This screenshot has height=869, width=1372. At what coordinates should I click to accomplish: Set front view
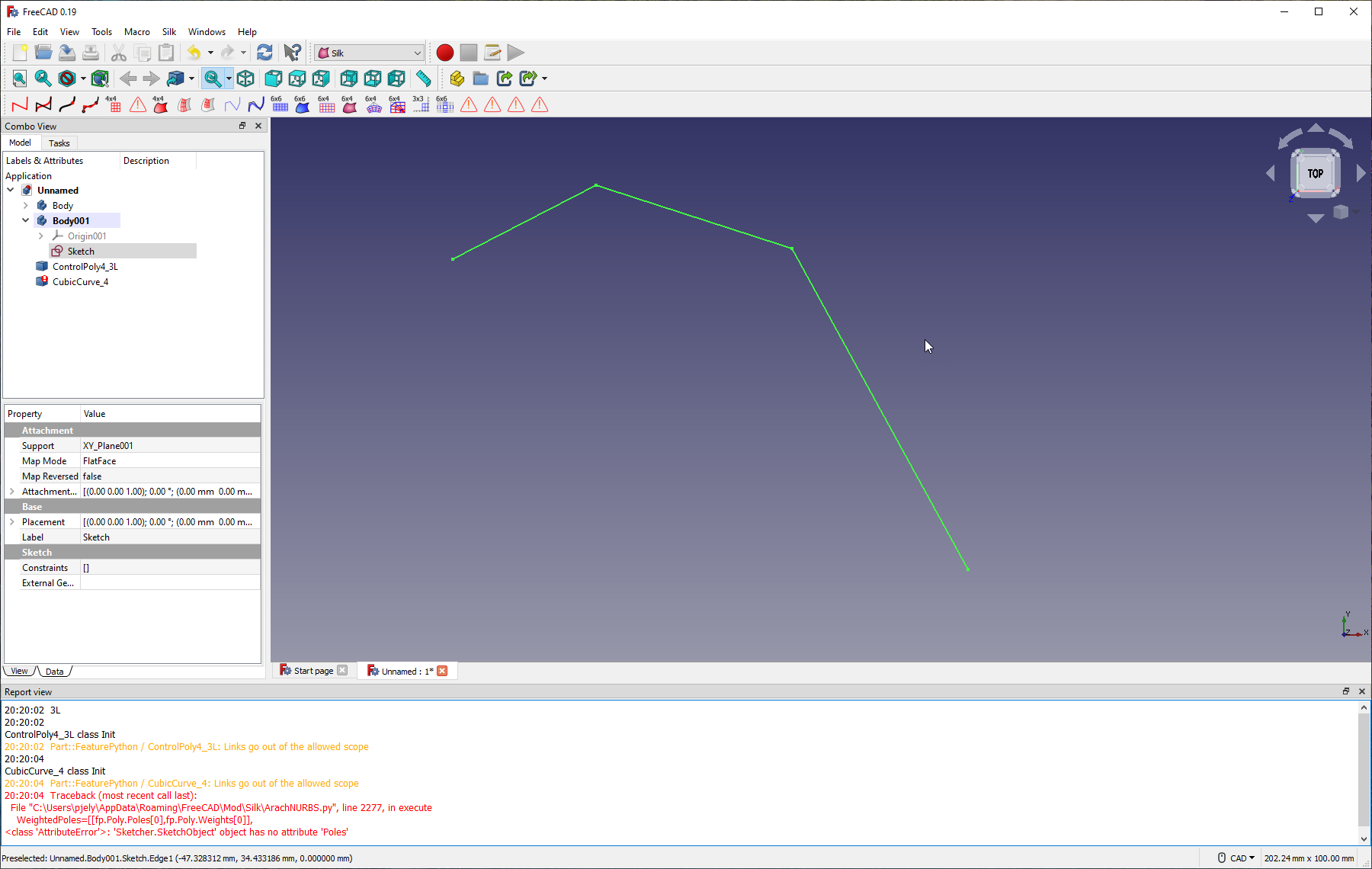pos(273,79)
